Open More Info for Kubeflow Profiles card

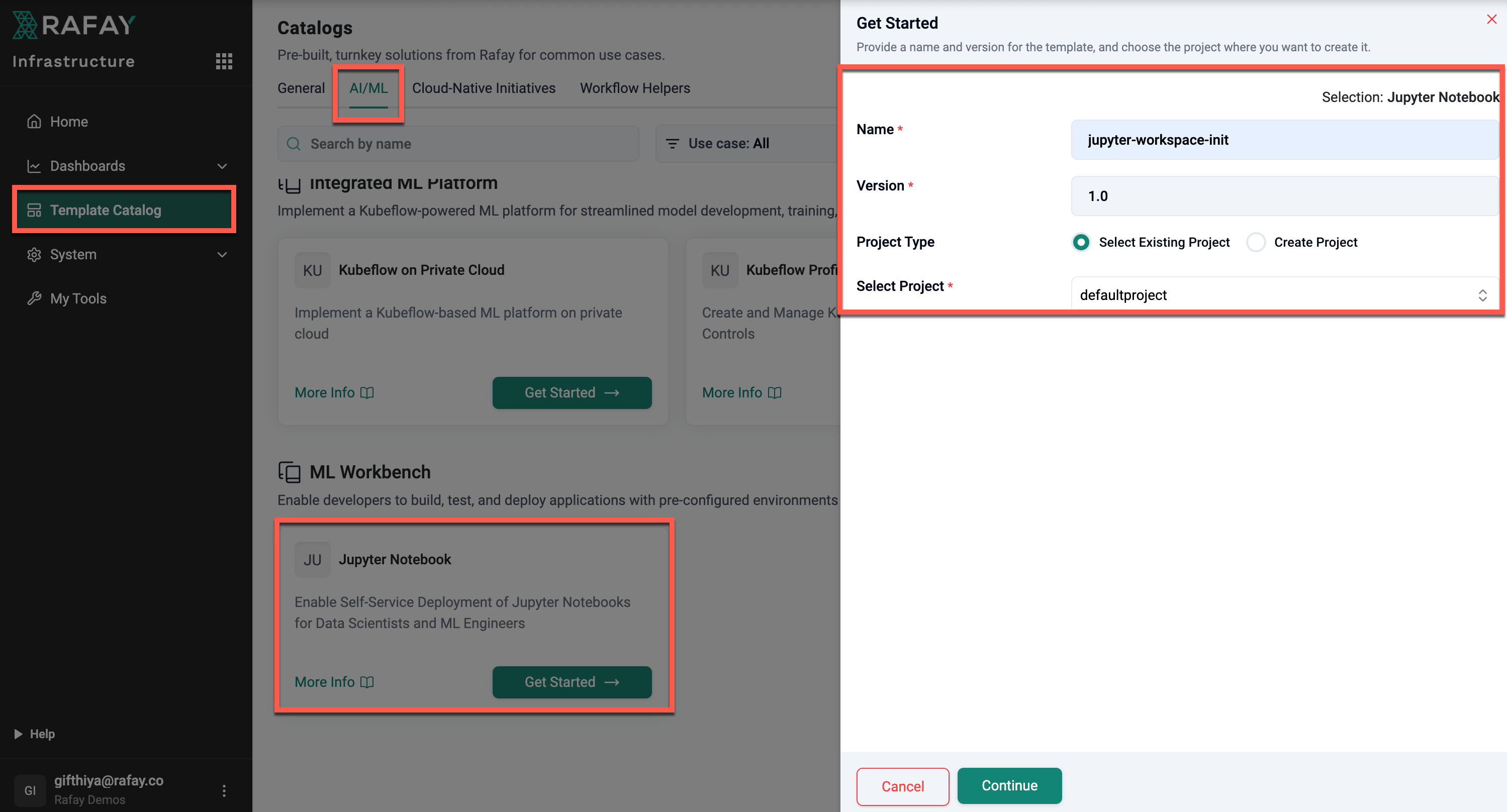pyautogui.click(x=741, y=393)
